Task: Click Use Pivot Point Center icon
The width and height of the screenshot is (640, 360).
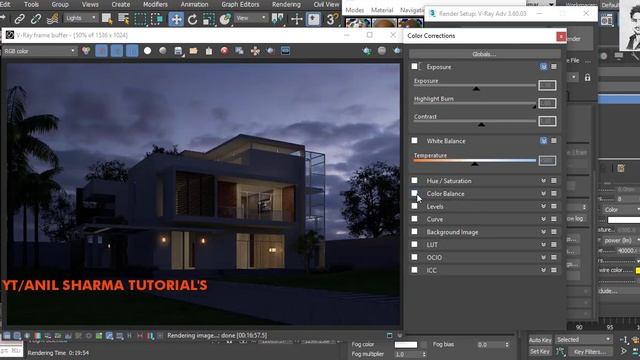Action: [x=278, y=19]
